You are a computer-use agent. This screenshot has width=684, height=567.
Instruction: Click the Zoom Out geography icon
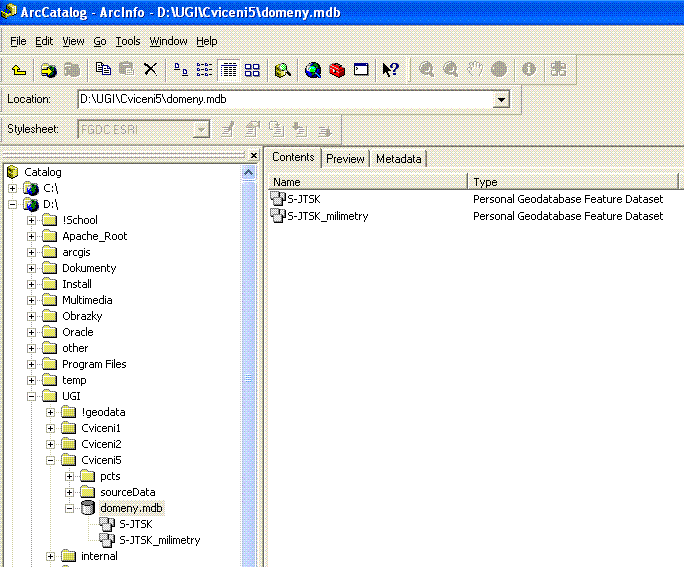click(450, 69)
